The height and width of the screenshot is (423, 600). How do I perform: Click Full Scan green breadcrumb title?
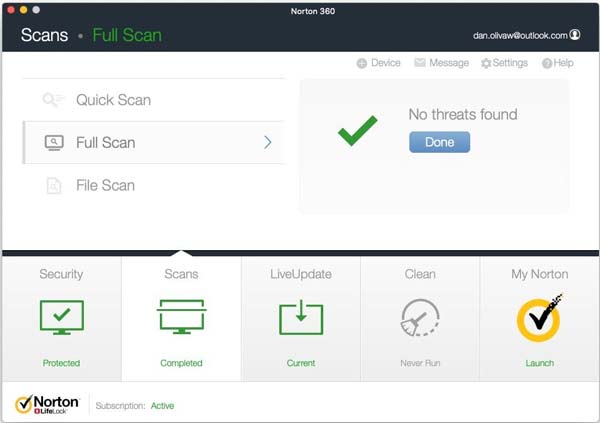coord(127,35)
